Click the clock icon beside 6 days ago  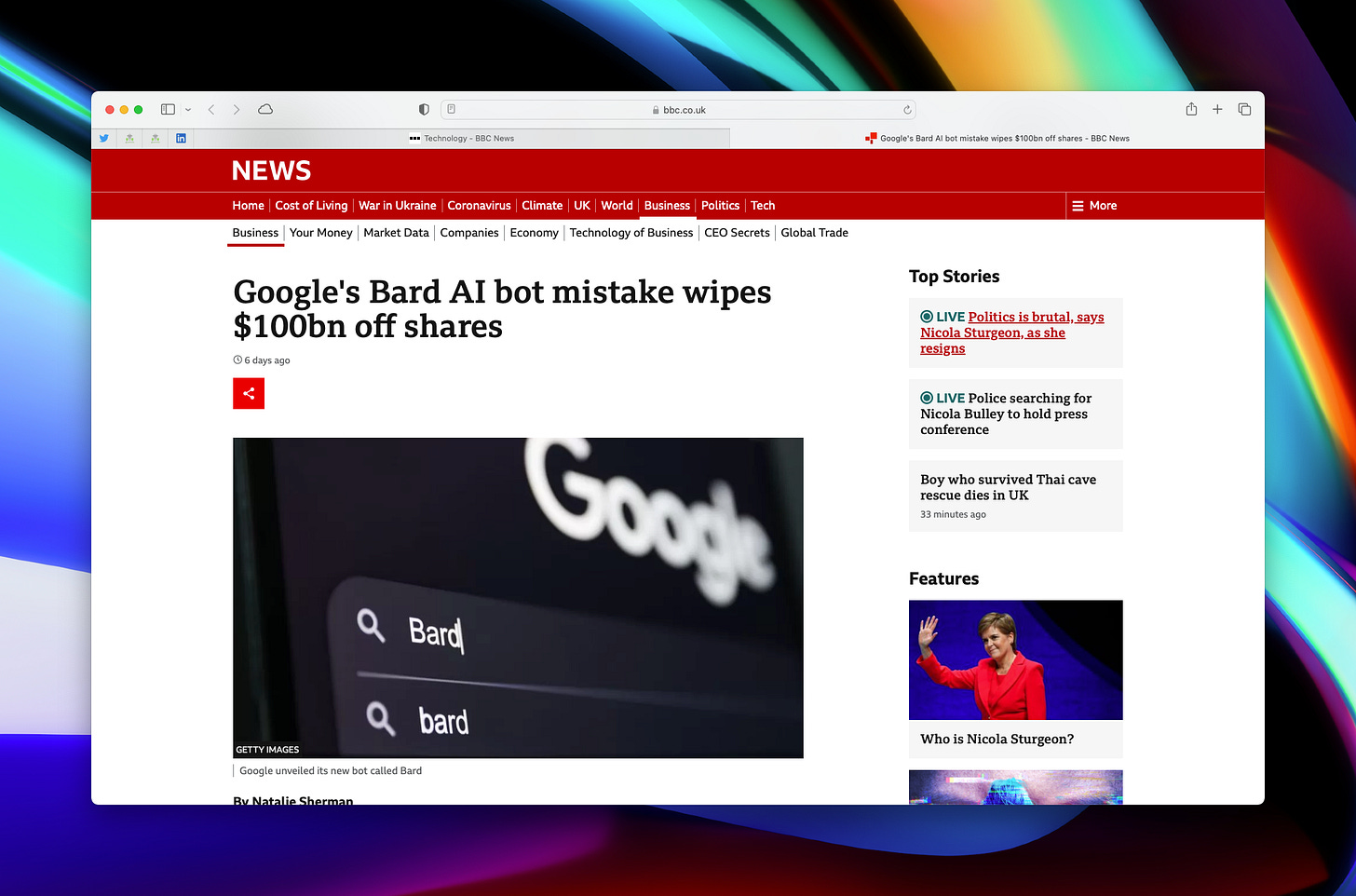pyautogui.click(x=237, y=360)
